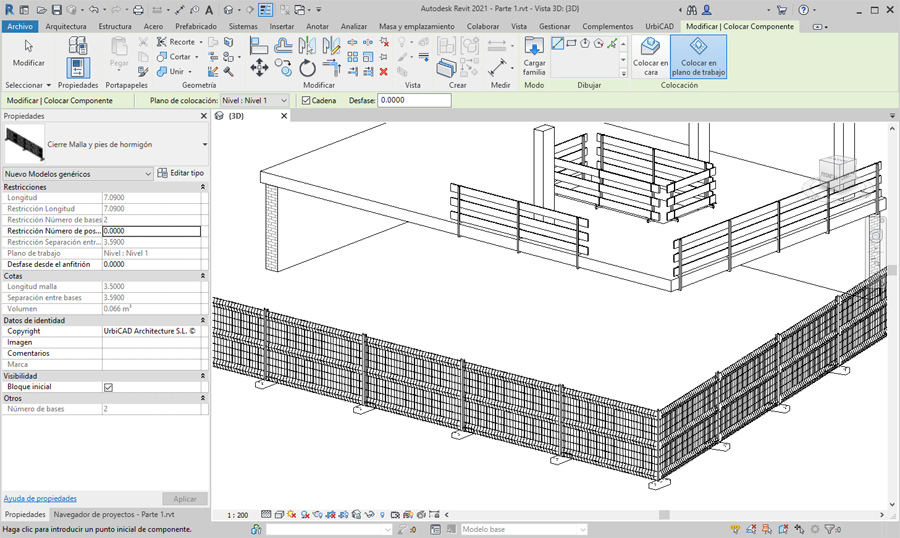Toggle the Propiedades palette button
This screenshot has height=538, width=900.
pyautogui.click(x=77, y=66)
